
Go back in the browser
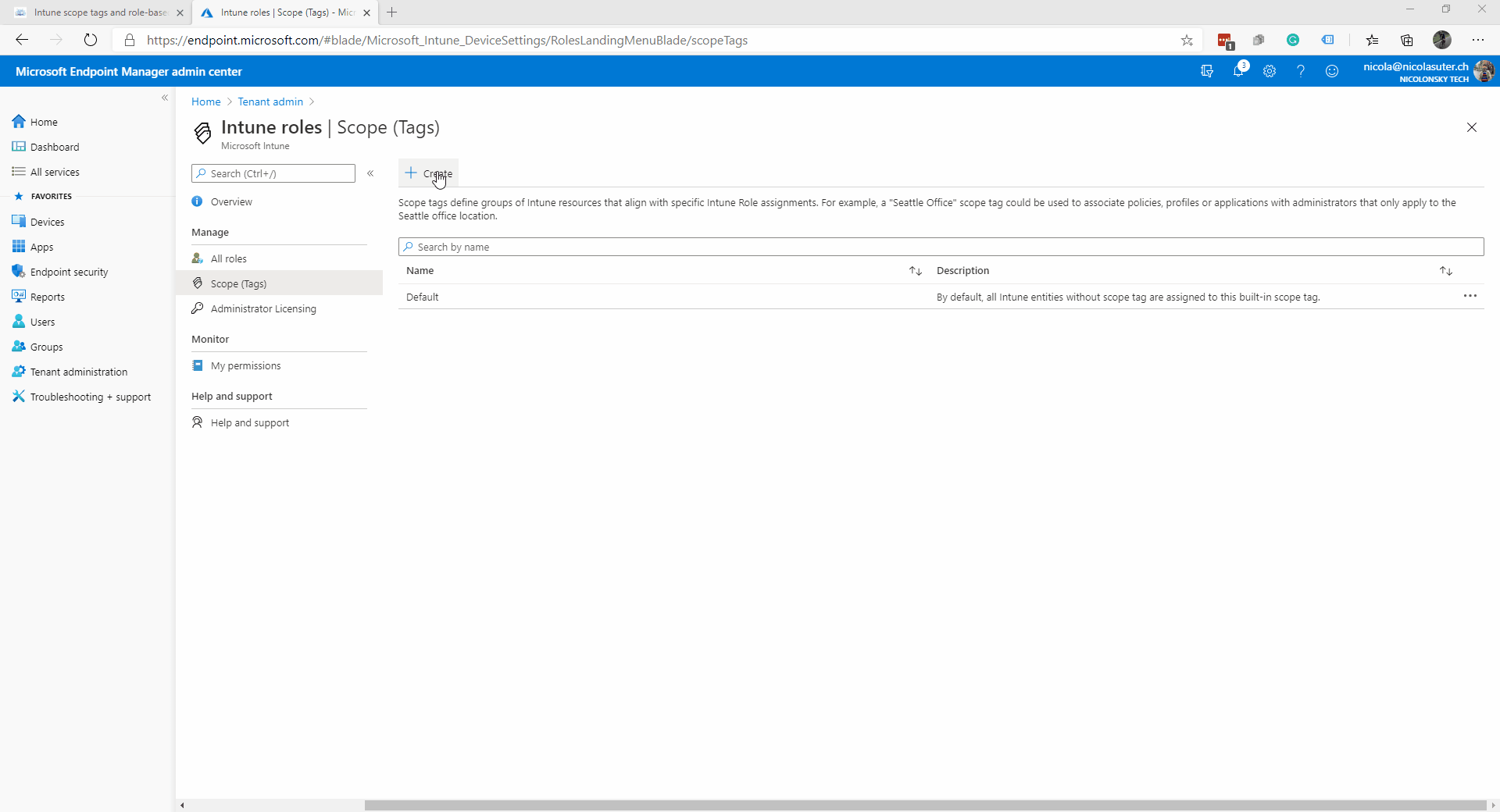(22, 40)
